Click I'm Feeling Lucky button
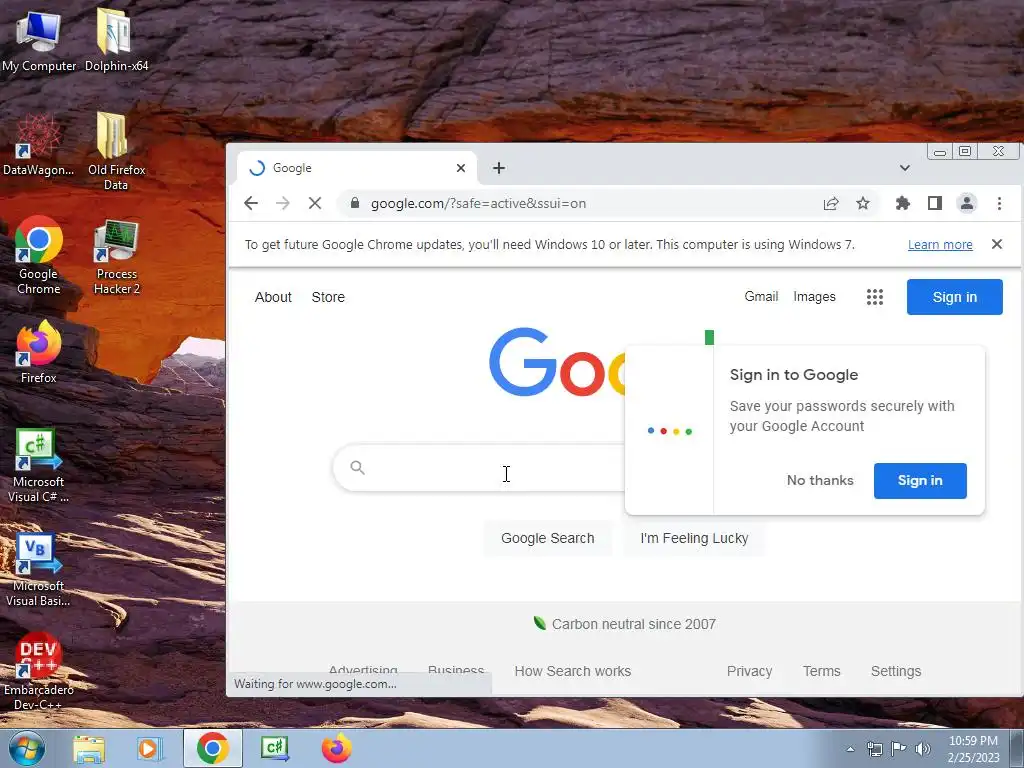 pyautogui.click(x=694, y=538)
